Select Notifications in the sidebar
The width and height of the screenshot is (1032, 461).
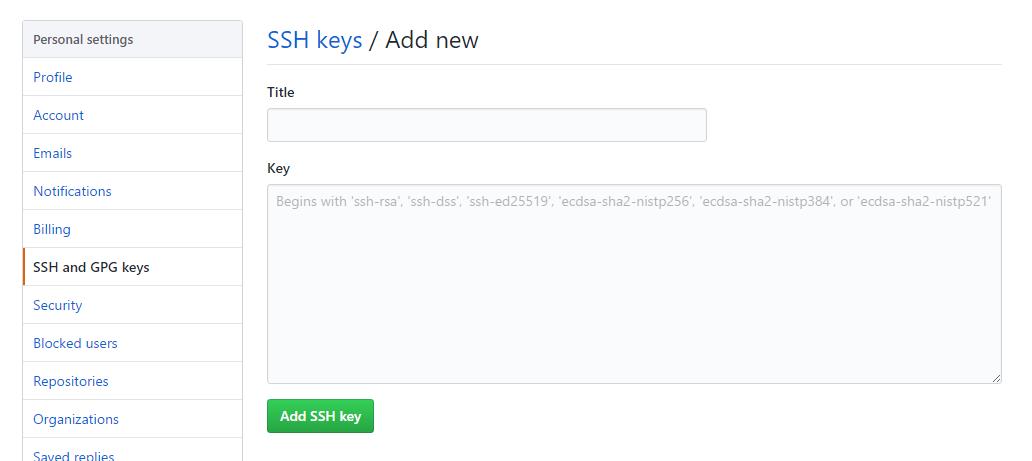tap(72, 191)
